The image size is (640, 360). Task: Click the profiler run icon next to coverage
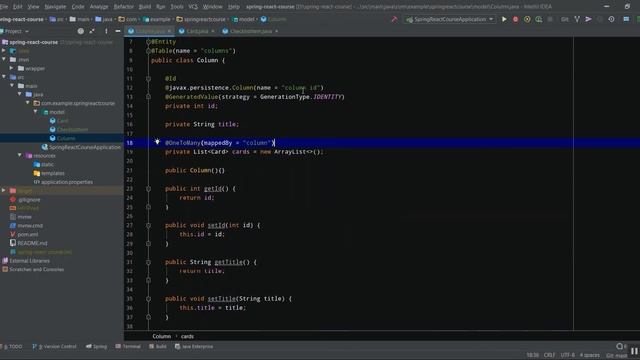[539, 19]
